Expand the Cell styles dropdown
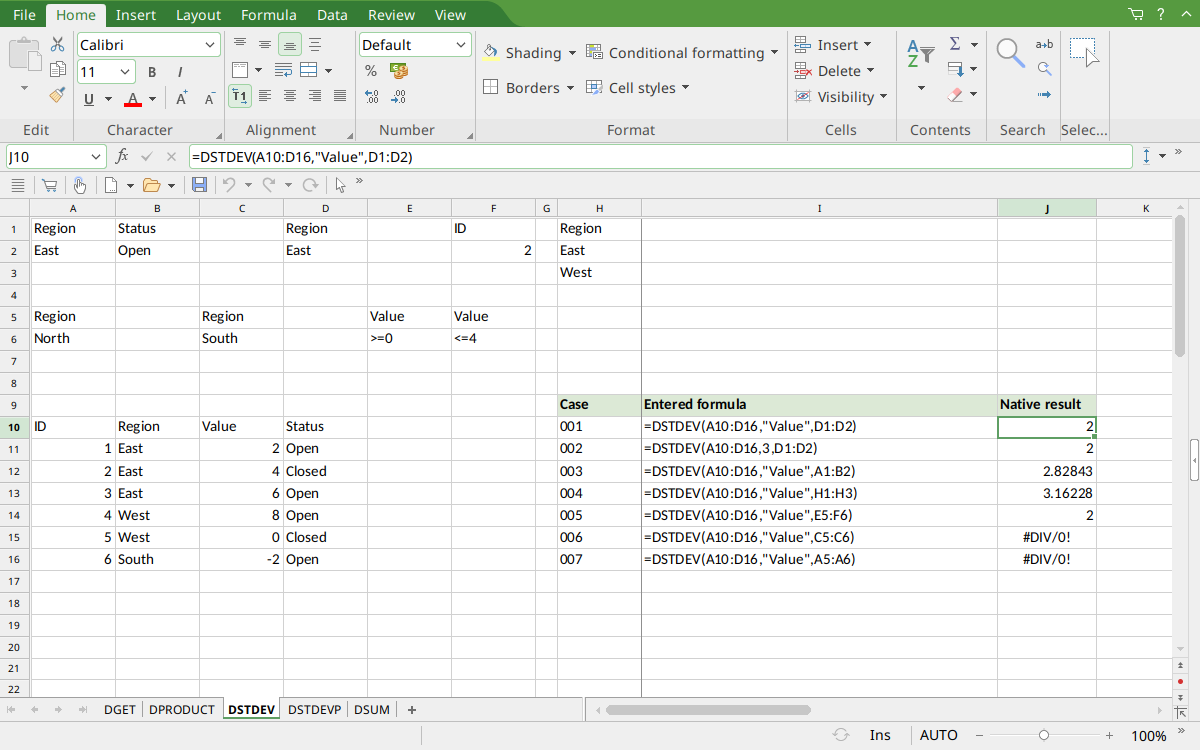The width and height of the screenshot is (1200, 750). (686, 88)
